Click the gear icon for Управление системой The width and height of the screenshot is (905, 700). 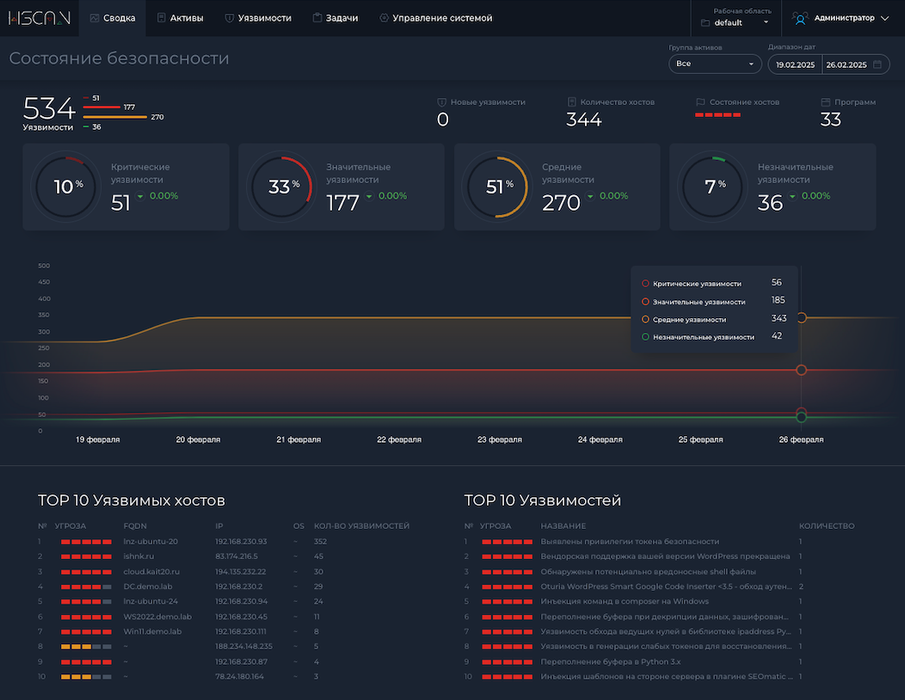(384, 18)
